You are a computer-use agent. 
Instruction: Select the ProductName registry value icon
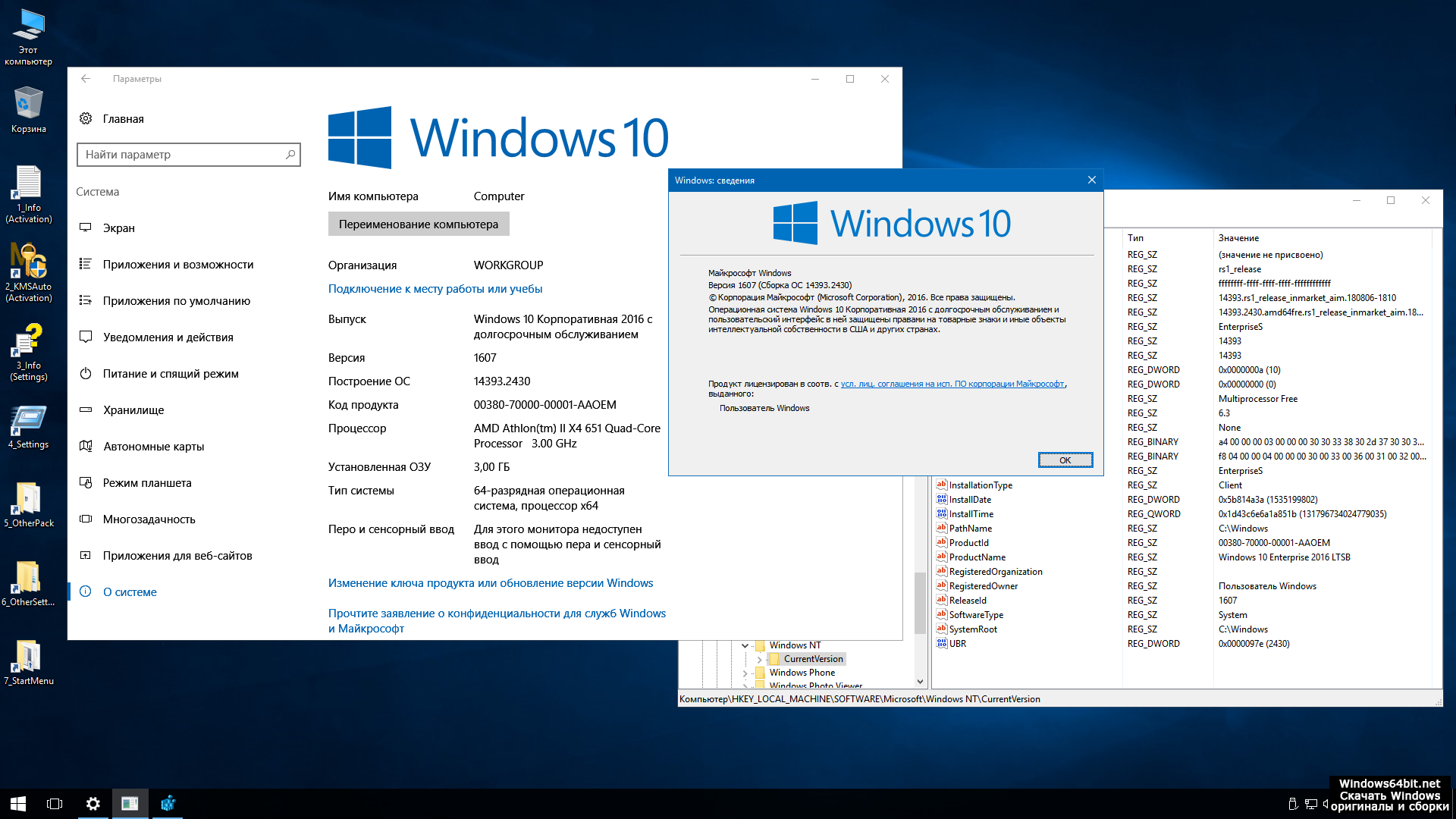point(941,557)
